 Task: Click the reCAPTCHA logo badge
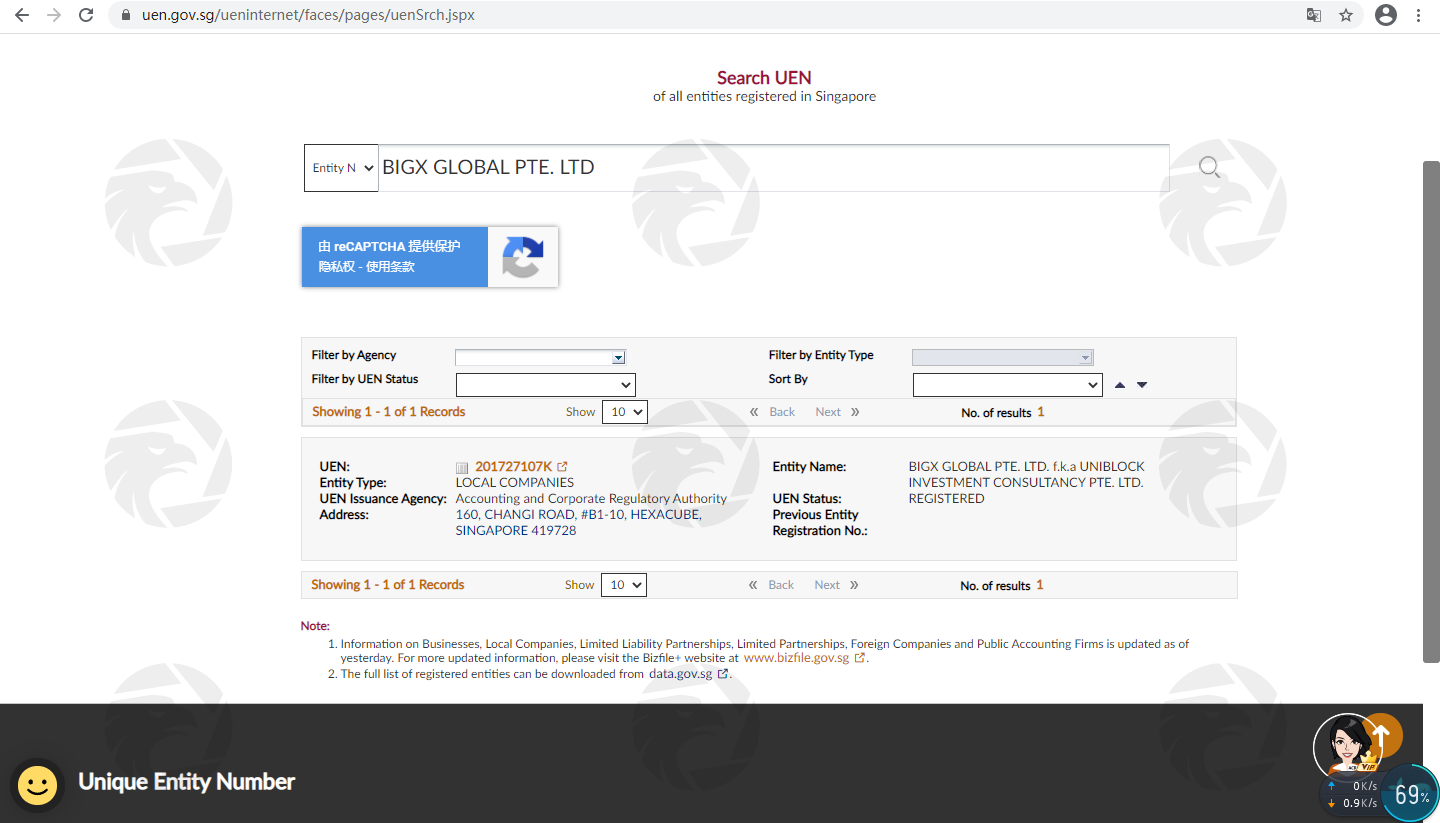523,257
